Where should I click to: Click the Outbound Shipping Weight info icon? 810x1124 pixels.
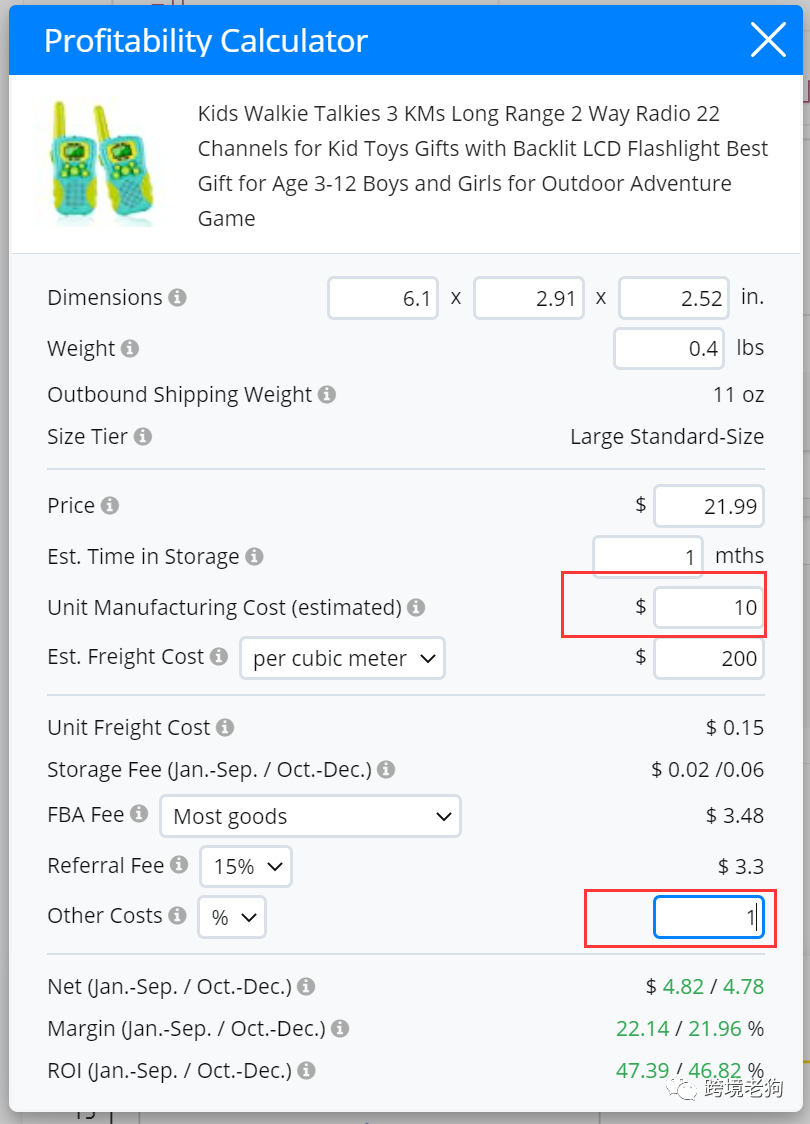coord(327,395)
